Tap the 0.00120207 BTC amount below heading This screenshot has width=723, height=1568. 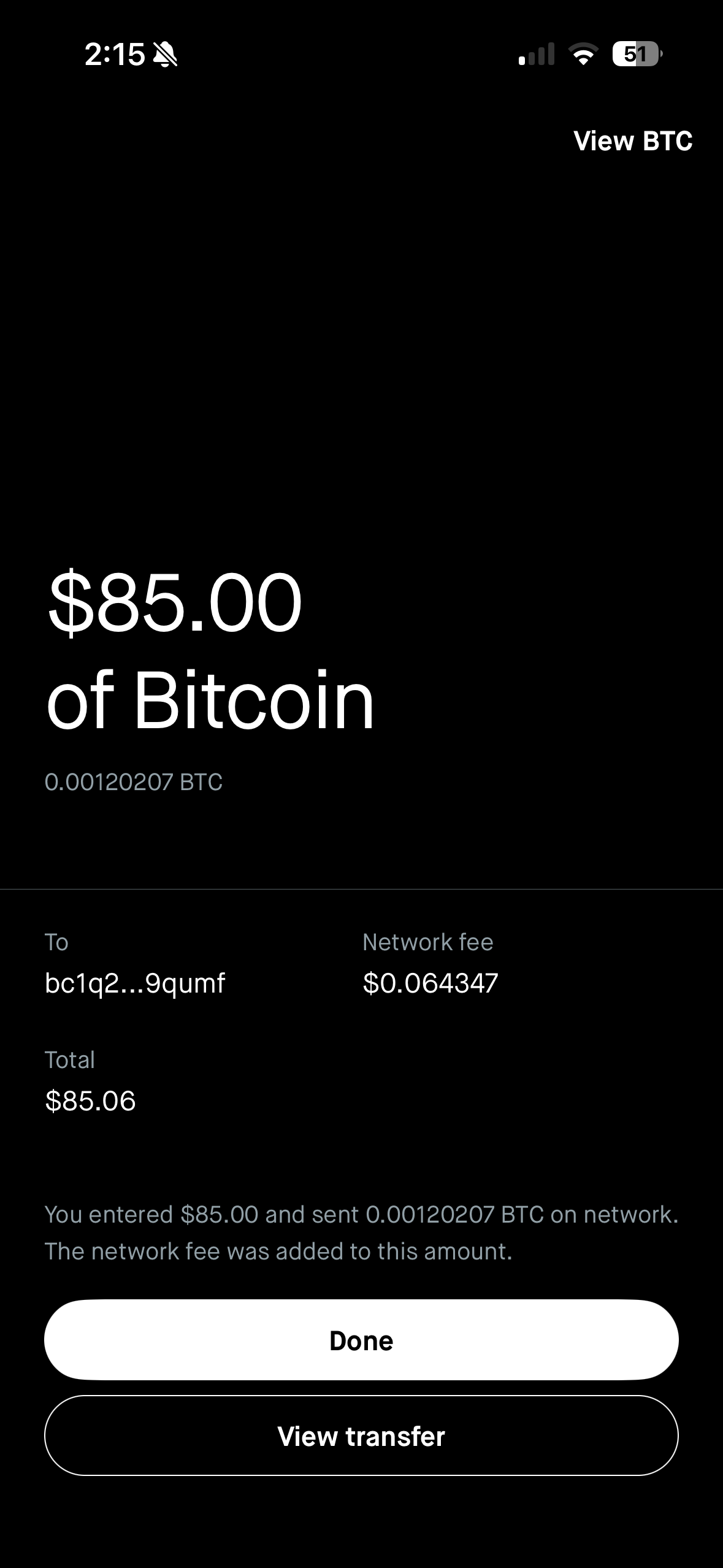(134, 782)
